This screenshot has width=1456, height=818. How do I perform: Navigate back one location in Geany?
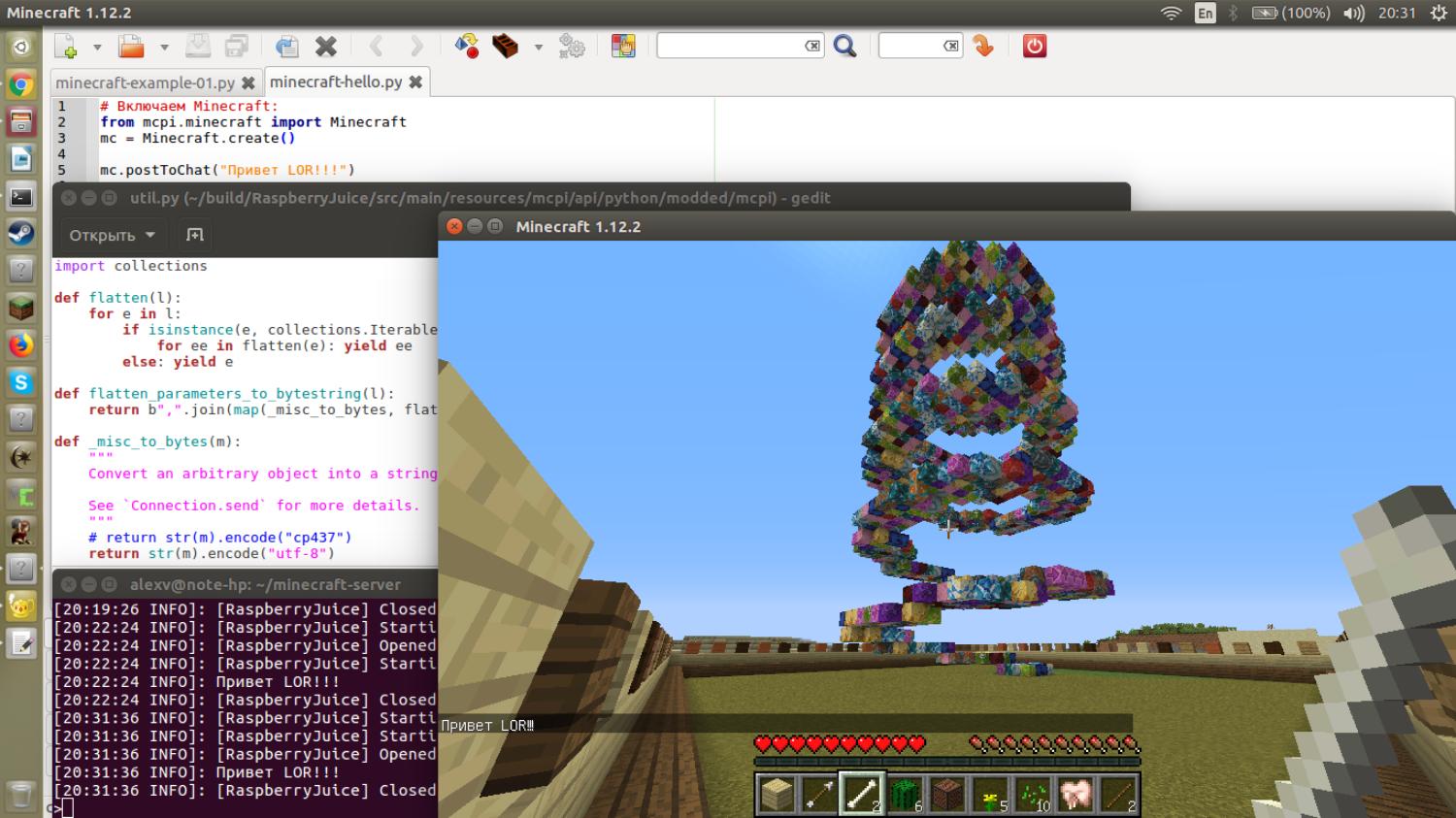[377, 46]
